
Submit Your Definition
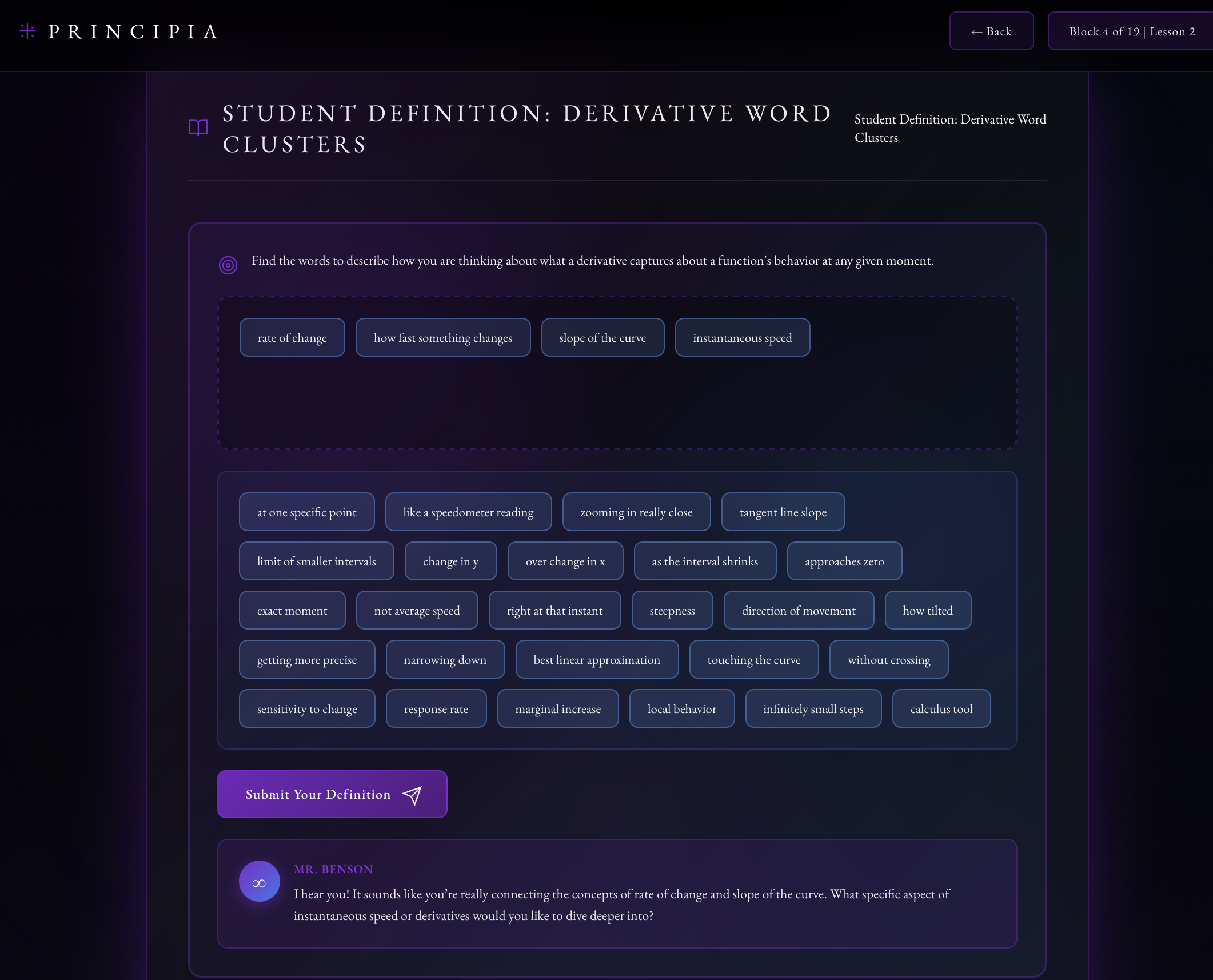coord(332,794)
